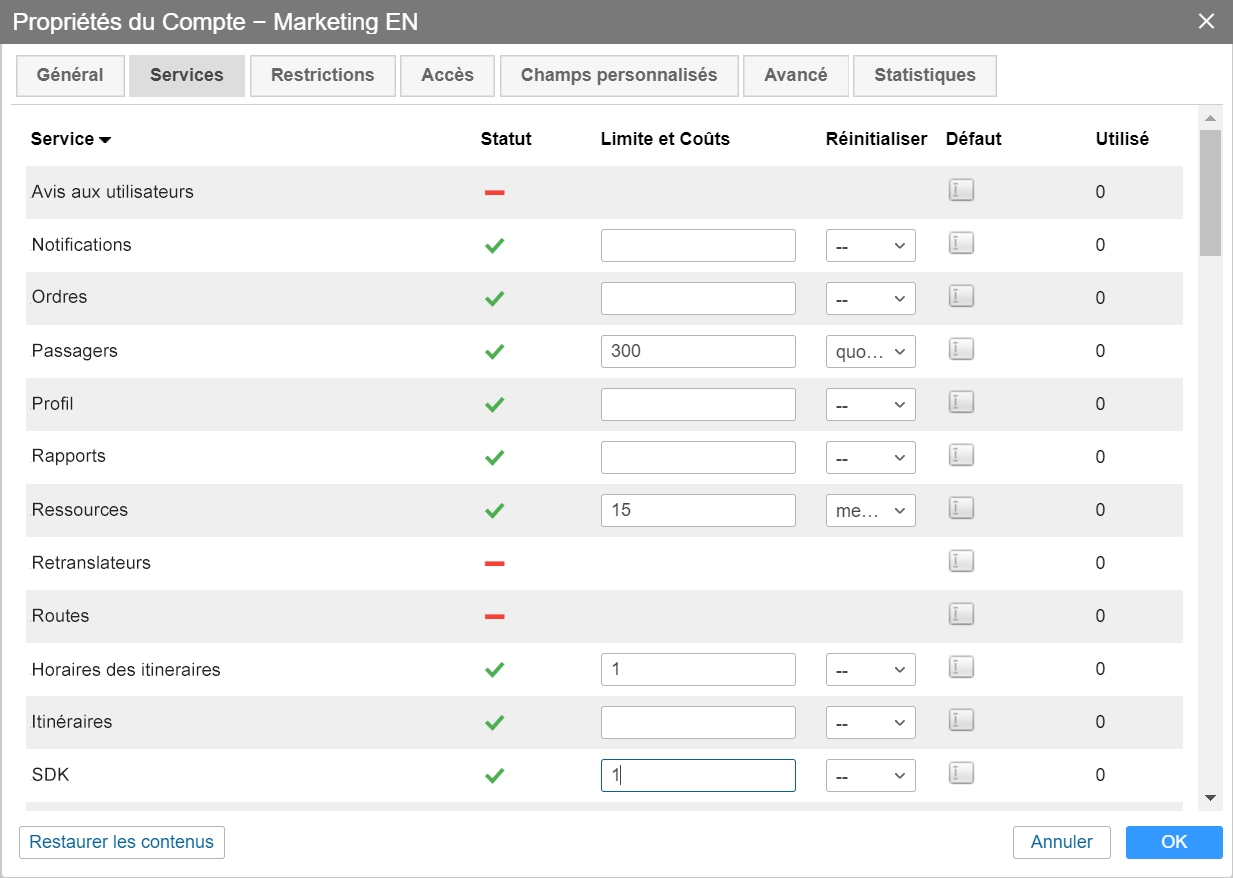Click the default icon for Notifications row
This screenshot has width=1233, height=878.
point(961,243)
